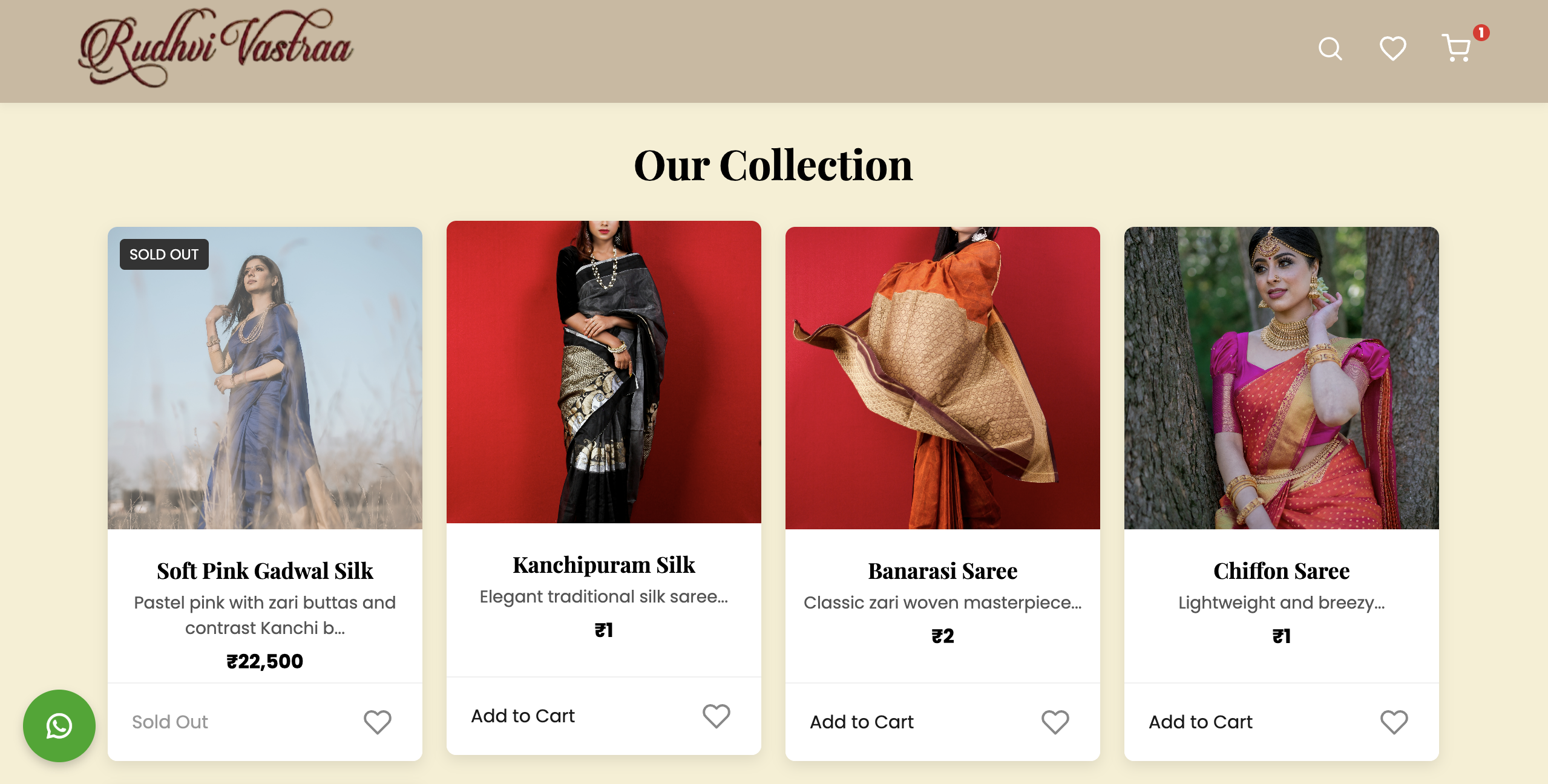
Task: Click the Chiffon Saree product title
Action: (1282, 571)
